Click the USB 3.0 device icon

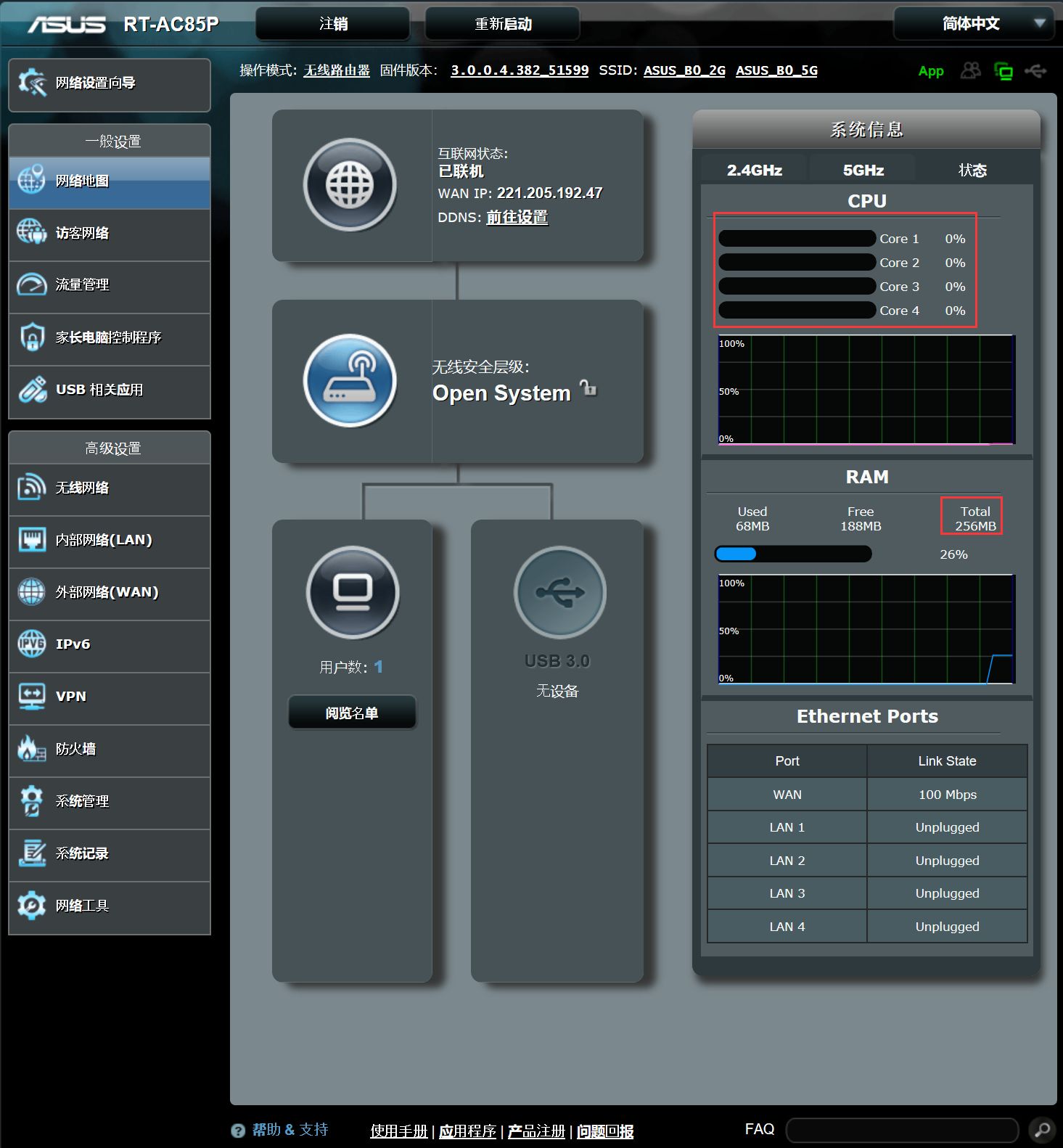click(559, 592)
